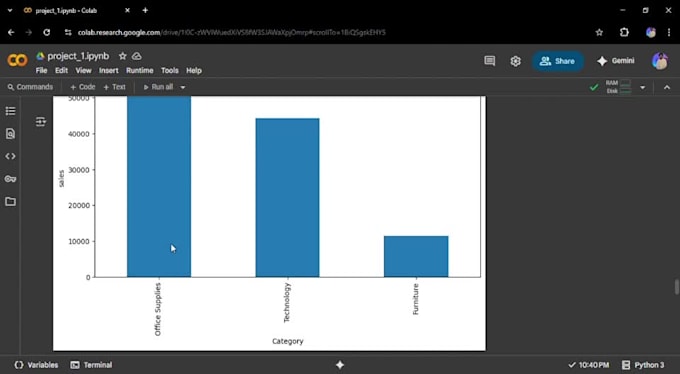The image size is (680, 374).
Task: Click the Colab CO logo
Action: pos(17,61)
